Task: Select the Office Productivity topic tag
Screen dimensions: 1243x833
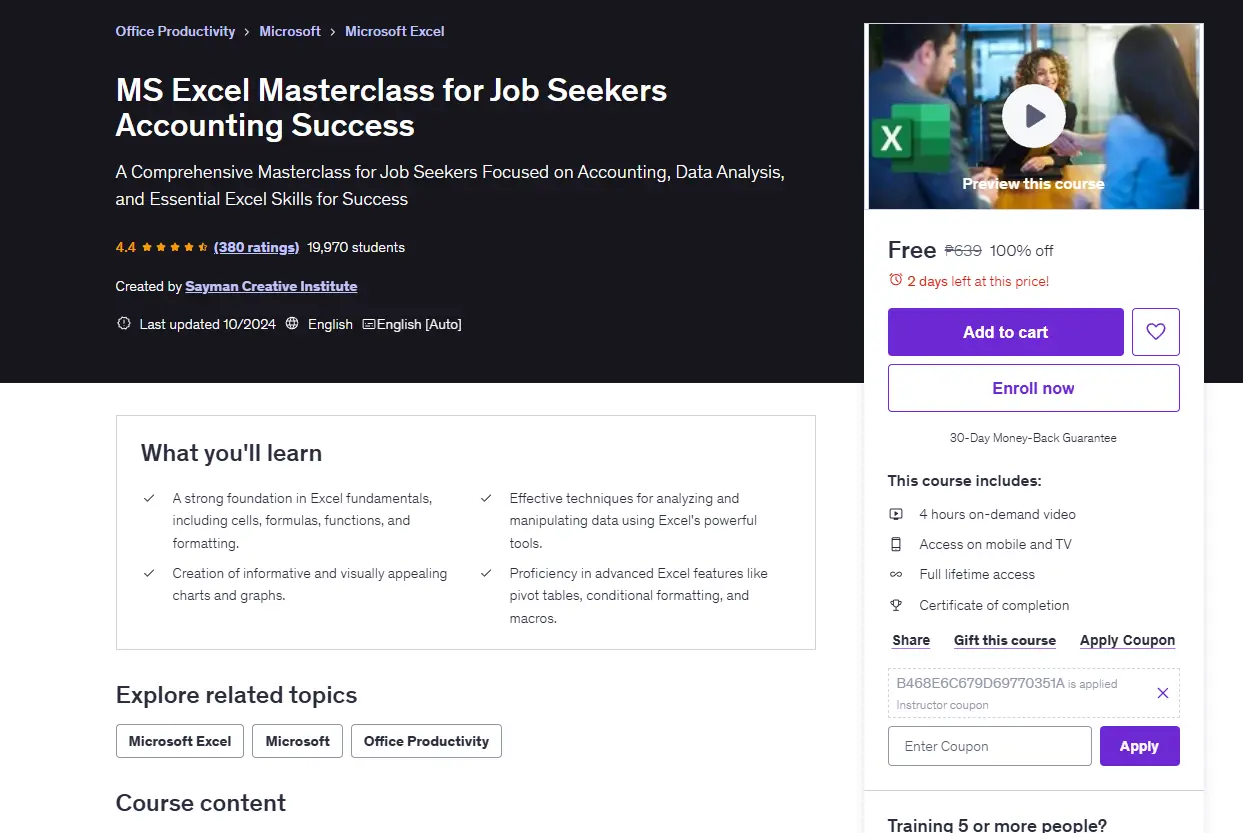Action: [426, 741]
